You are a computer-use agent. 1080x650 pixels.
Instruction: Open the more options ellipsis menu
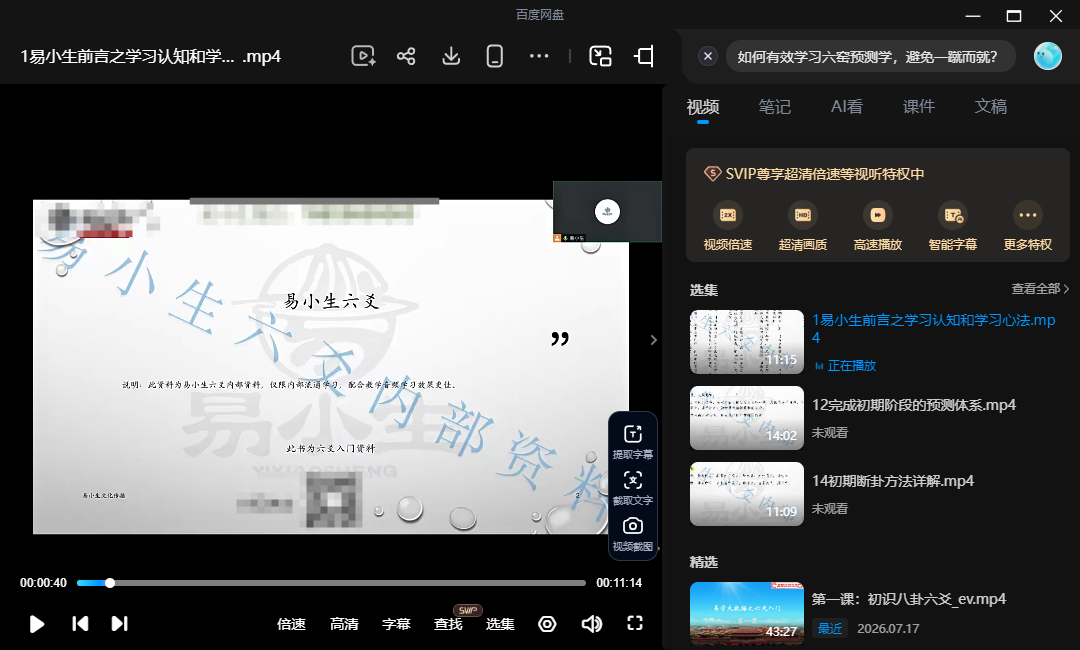(539, 56)
